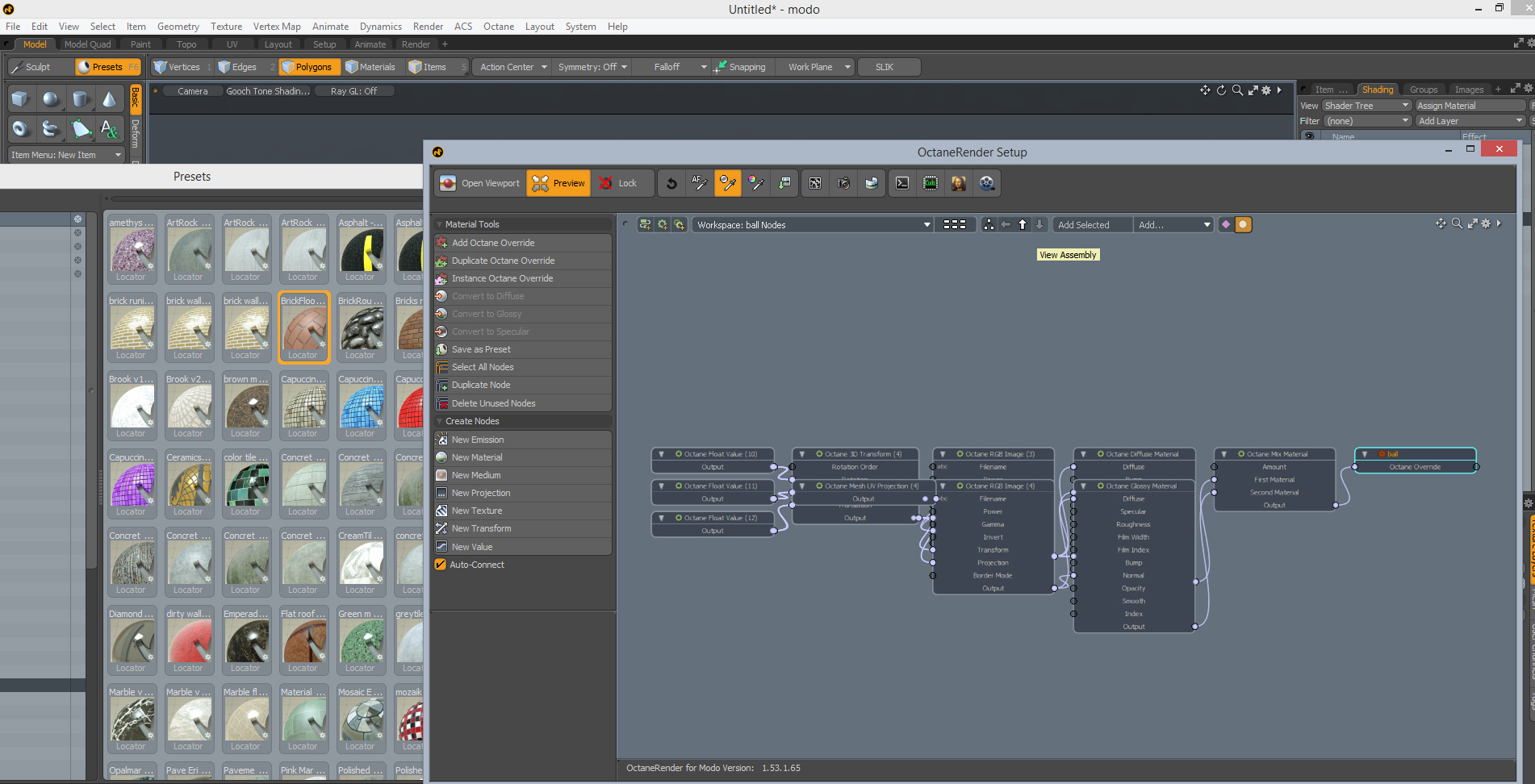Click the assembly up arrow icon
Viewport: 1535px width, 784px height.
pos(1023,225)
